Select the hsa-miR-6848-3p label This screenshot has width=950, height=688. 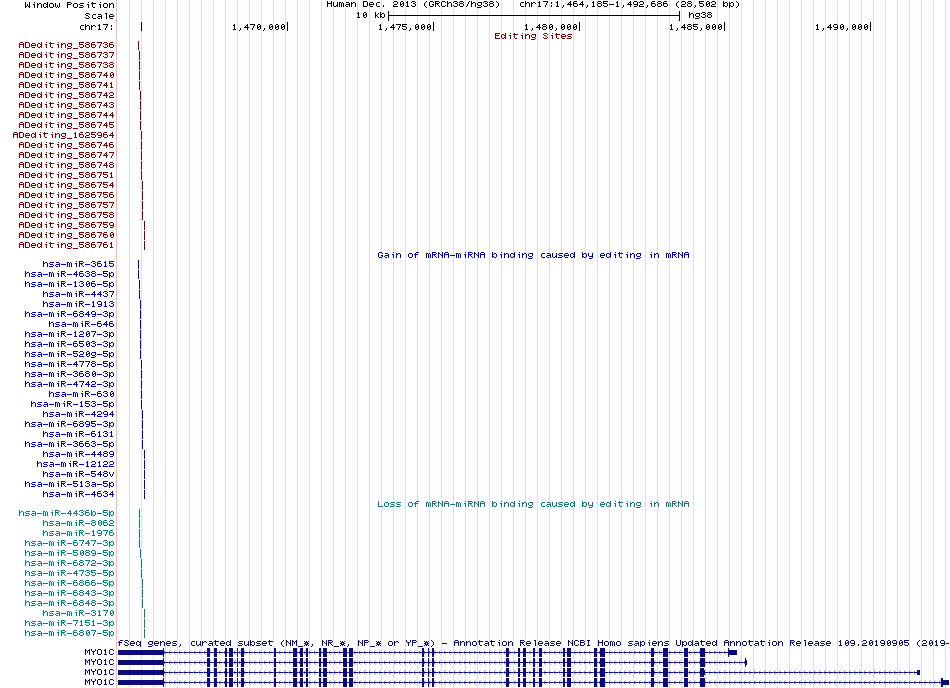pyautogui.click(x=69, y=603)
